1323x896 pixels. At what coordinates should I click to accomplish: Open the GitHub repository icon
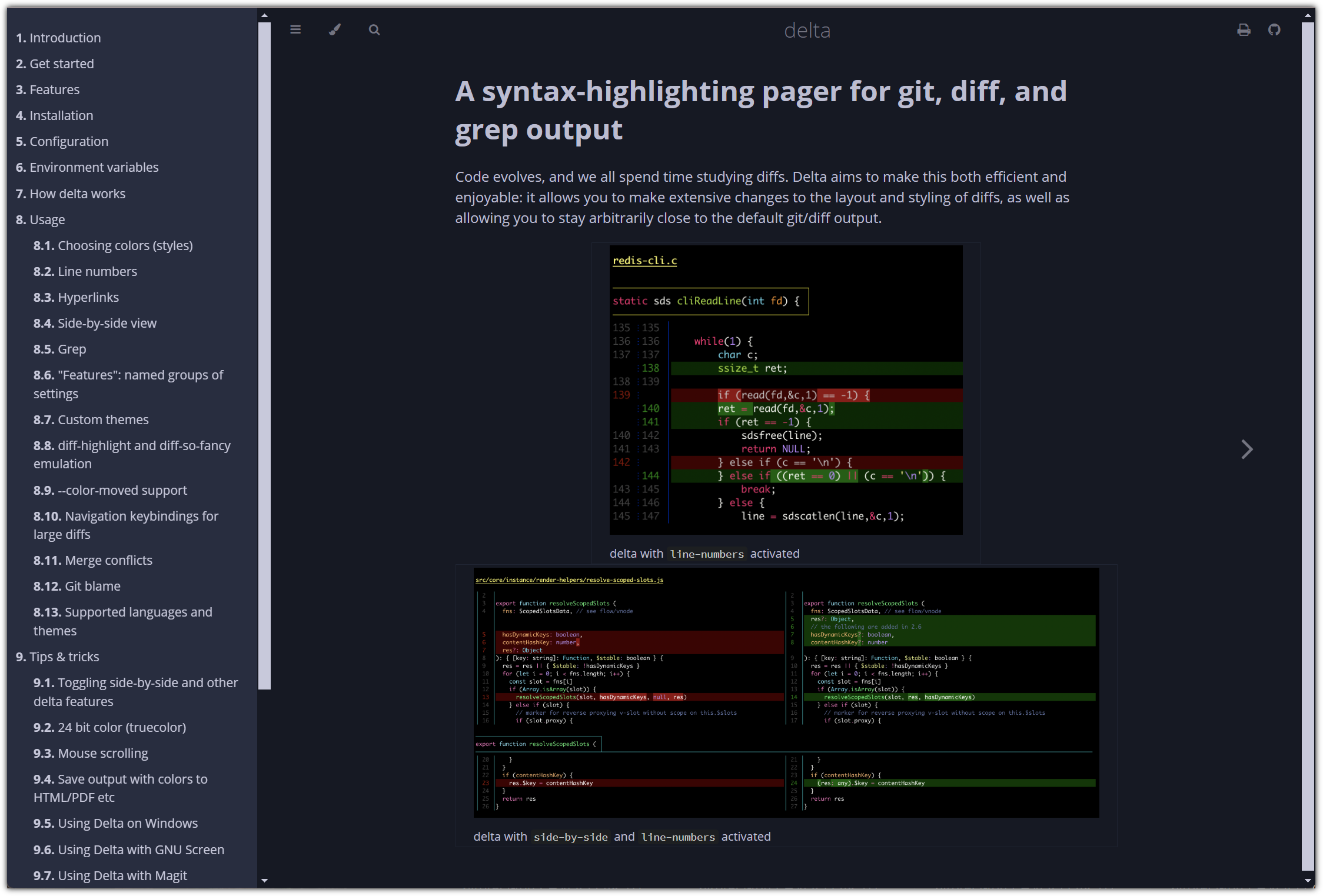click(x=1274, y=30)
